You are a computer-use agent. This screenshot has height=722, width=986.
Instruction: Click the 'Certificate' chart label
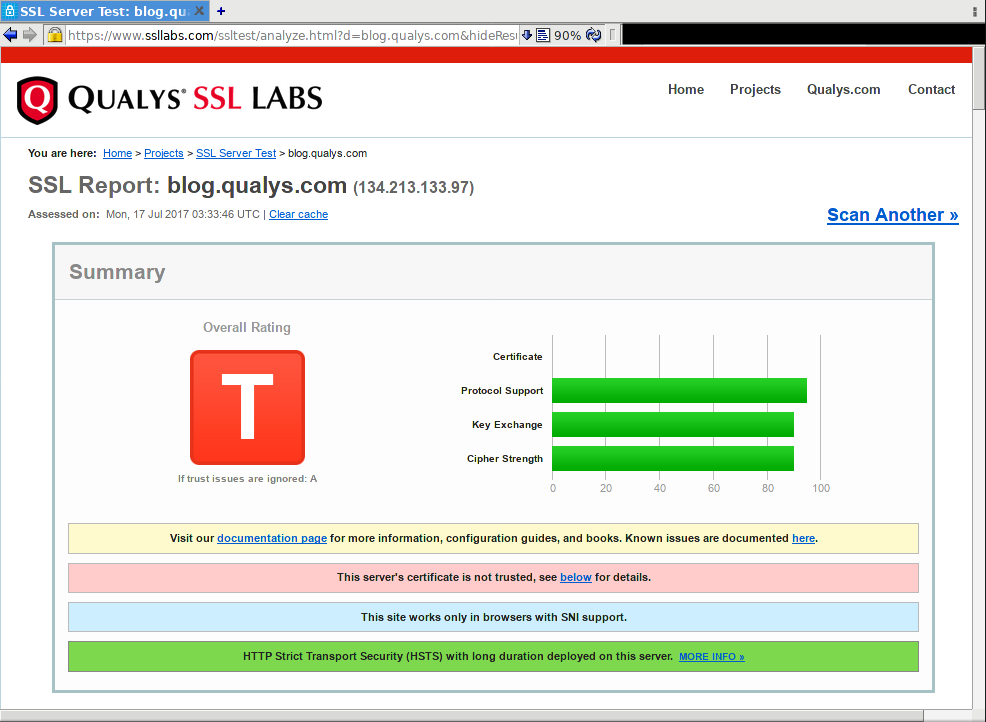click(518, 357)
